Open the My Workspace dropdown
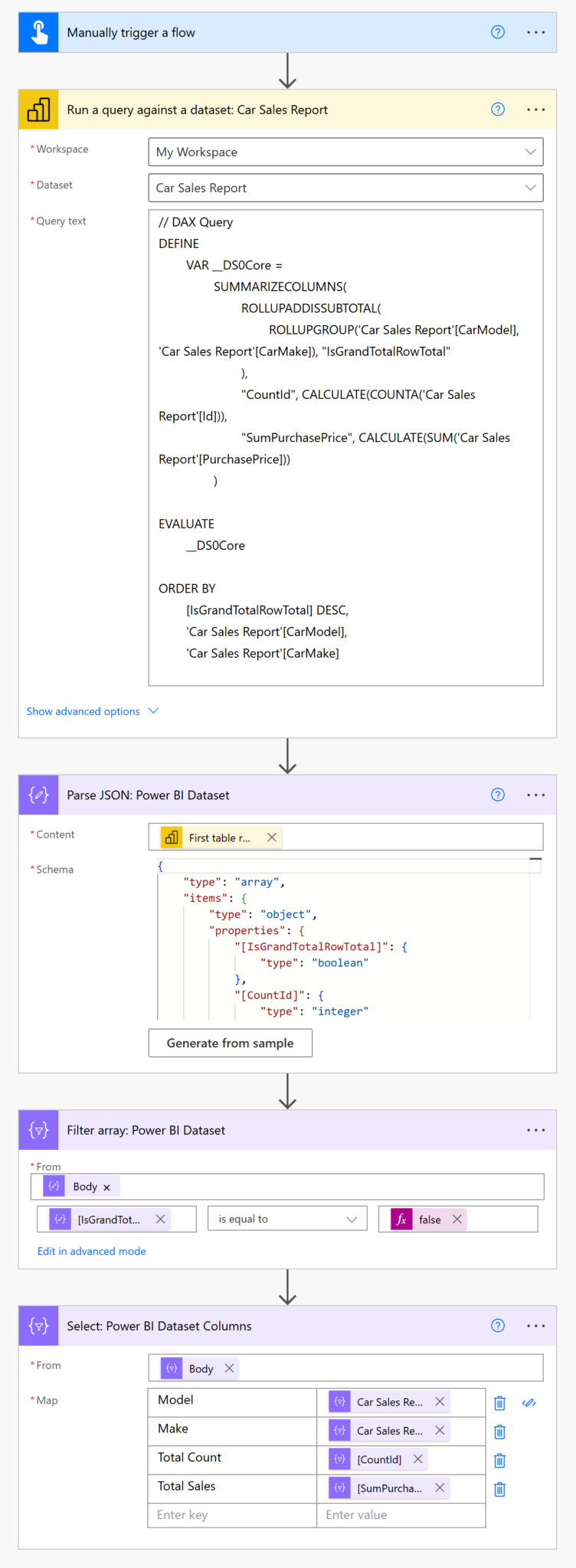The image size is (576, 1568). pos(530,152)
